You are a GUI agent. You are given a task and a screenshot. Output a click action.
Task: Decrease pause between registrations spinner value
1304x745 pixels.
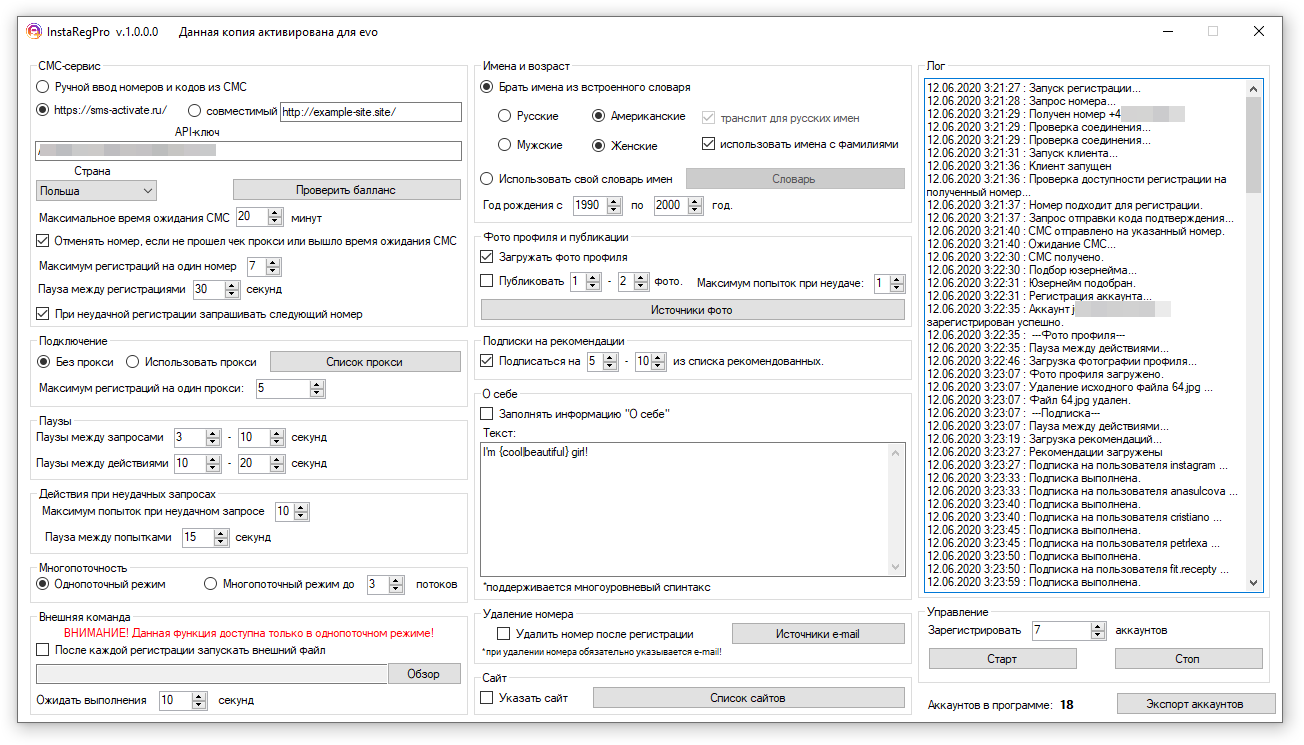pos(232,294)
